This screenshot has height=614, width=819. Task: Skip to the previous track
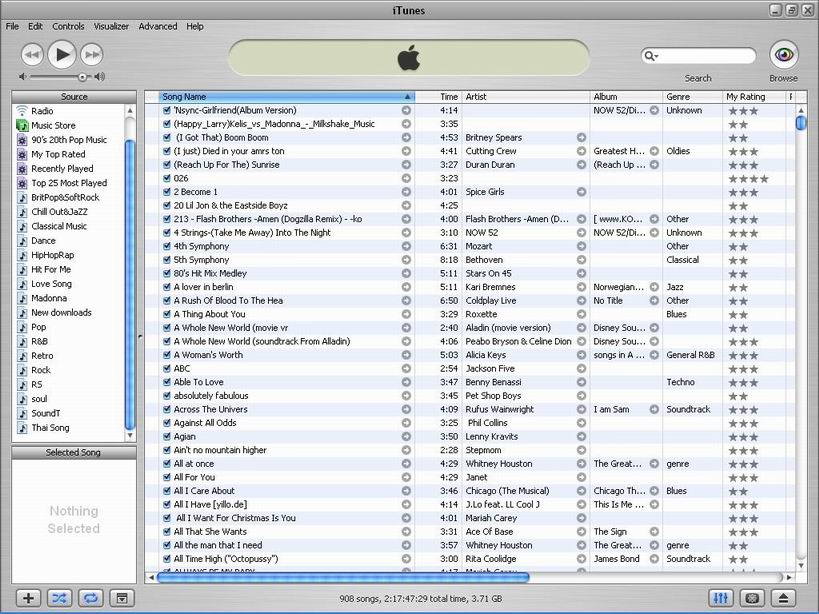click(x=32, y=54)
